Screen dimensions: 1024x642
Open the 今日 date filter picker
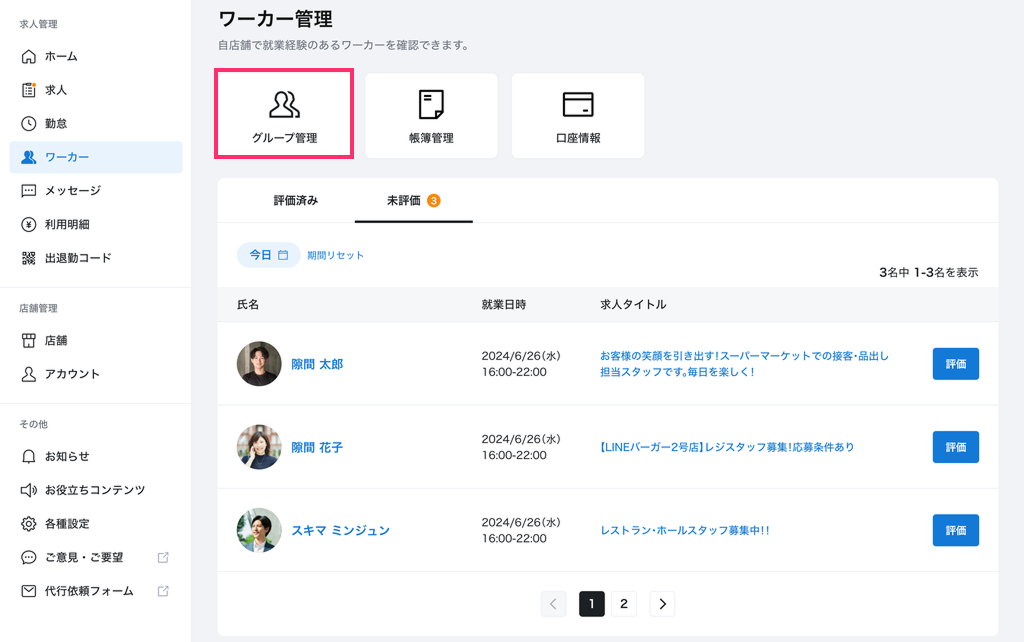pos(268,255)
